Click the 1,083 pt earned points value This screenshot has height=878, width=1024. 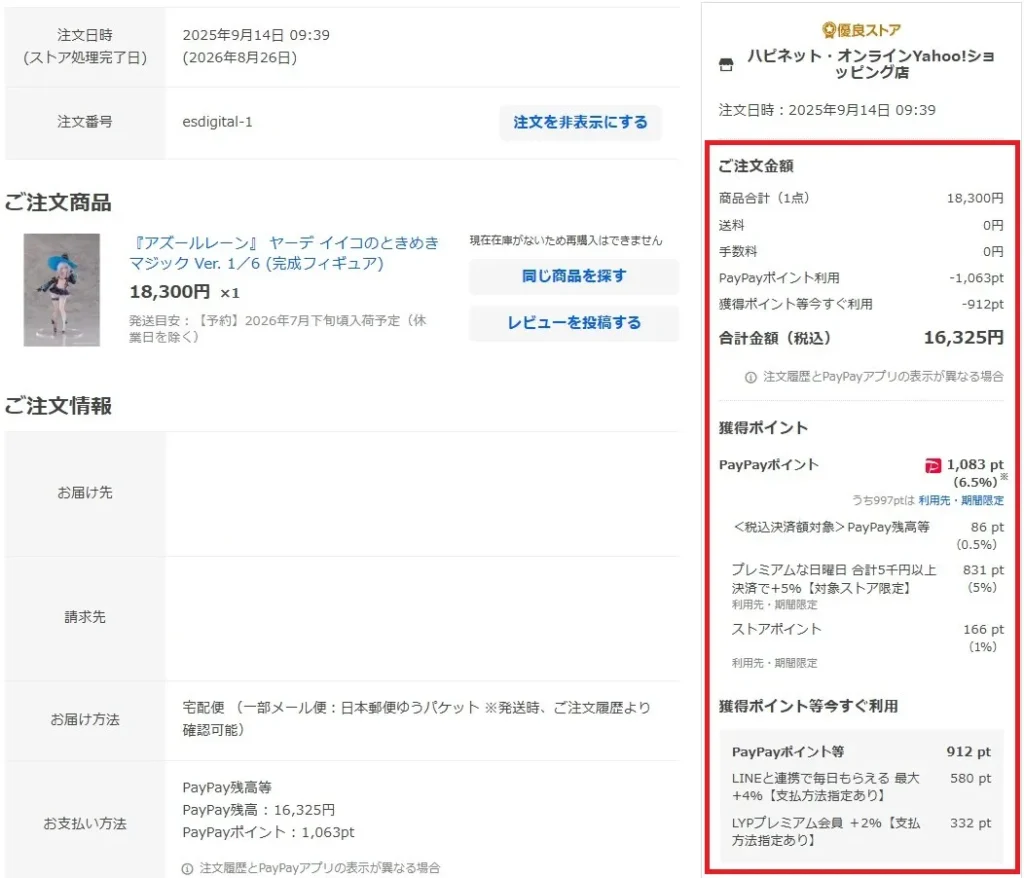point(975,464)
